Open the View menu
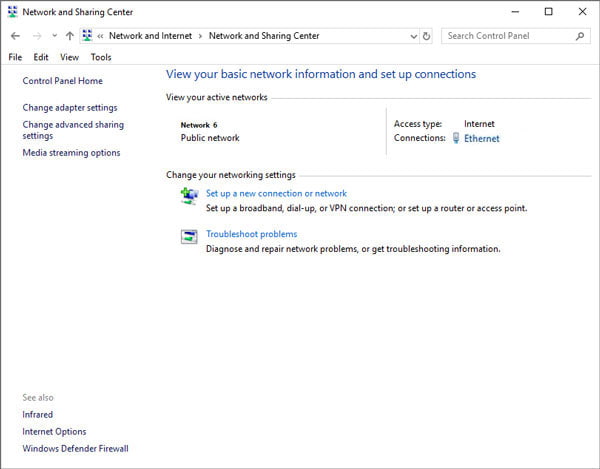Screen dimensions: 600x469 pos(69,57)
